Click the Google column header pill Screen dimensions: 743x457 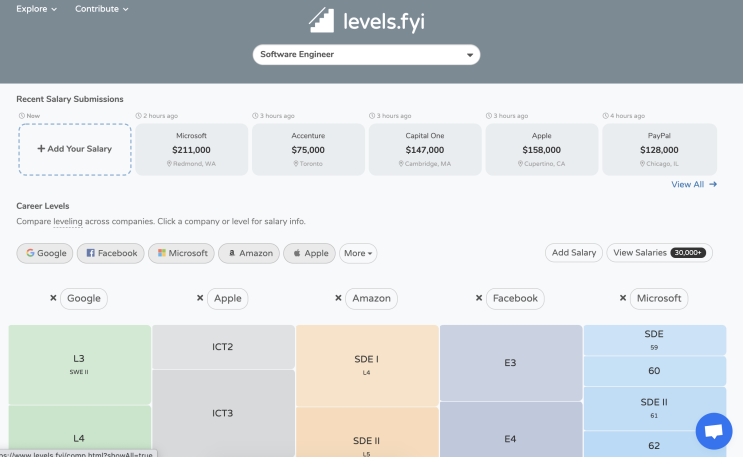pos(84,299)
